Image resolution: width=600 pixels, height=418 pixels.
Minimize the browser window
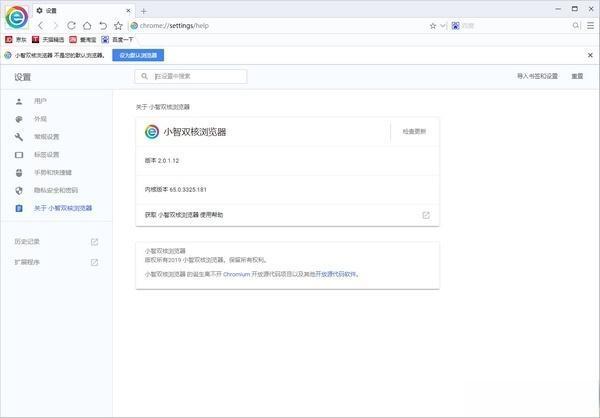pos(558,8)
